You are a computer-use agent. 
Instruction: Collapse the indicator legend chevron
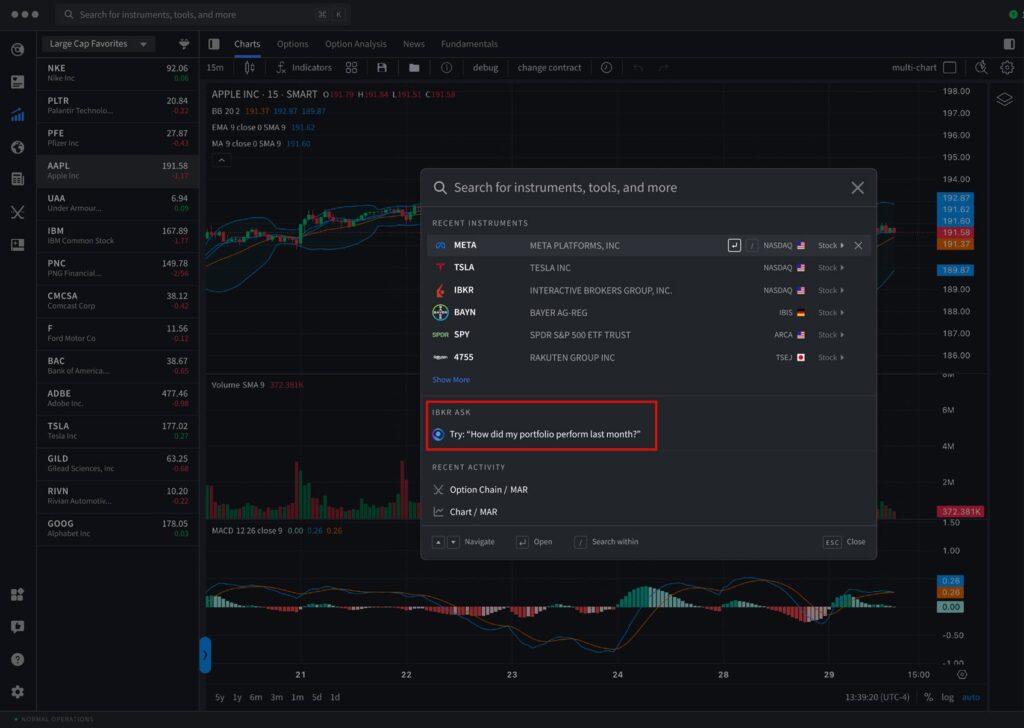point(222,160)
